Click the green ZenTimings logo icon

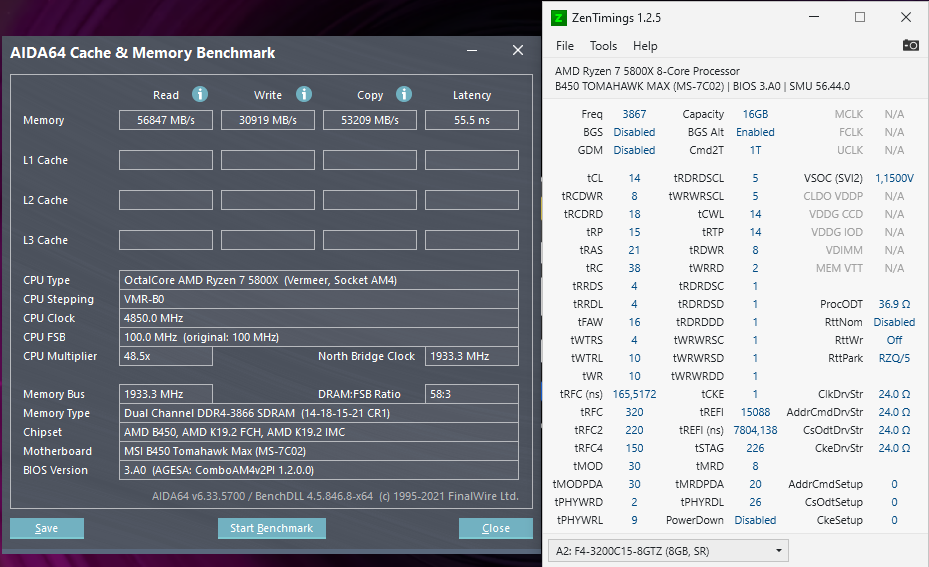click(x=558, y=18)
